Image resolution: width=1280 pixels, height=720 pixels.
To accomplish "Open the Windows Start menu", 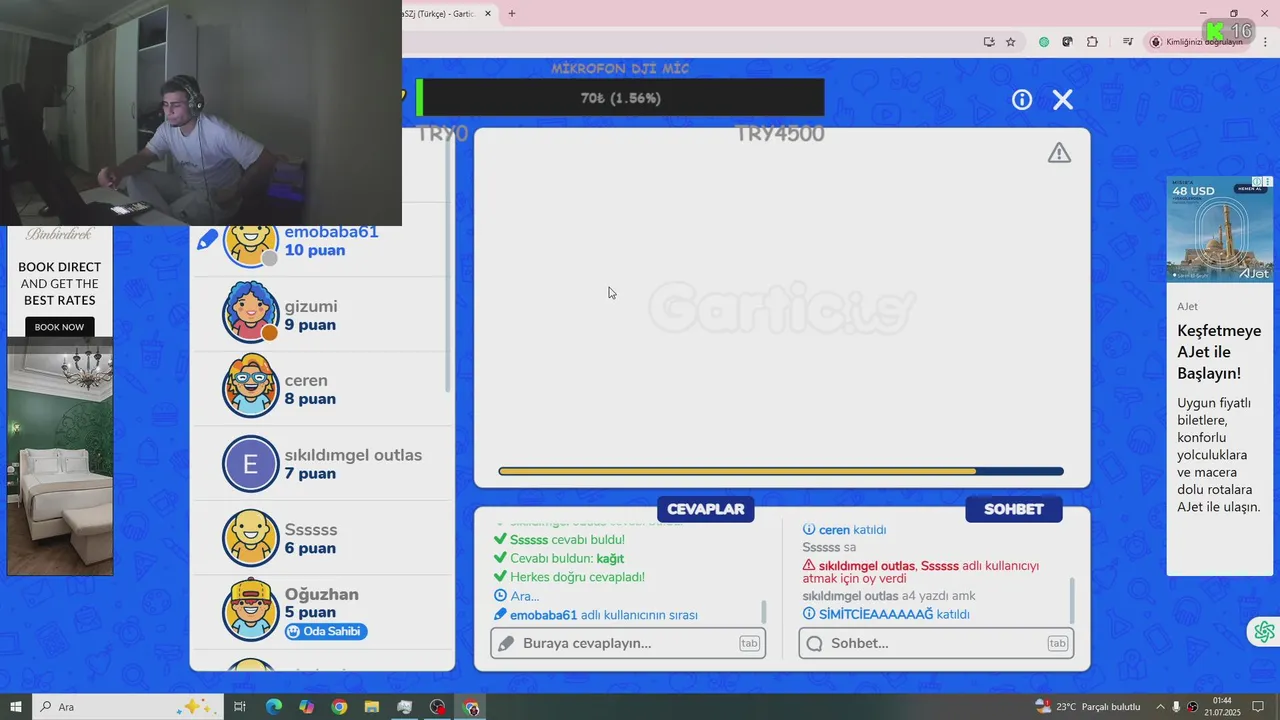I will pyautogui.click(x=16, y=707).
